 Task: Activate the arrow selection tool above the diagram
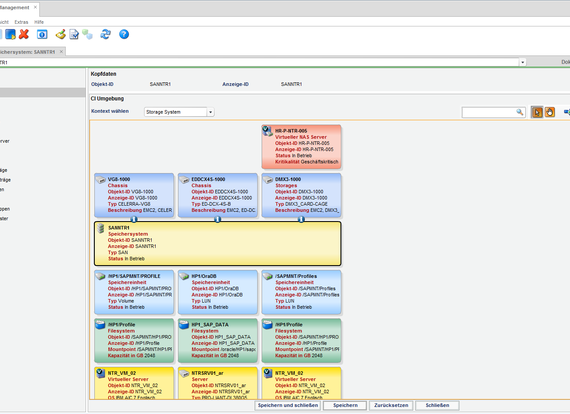click(x=537, y=112)
